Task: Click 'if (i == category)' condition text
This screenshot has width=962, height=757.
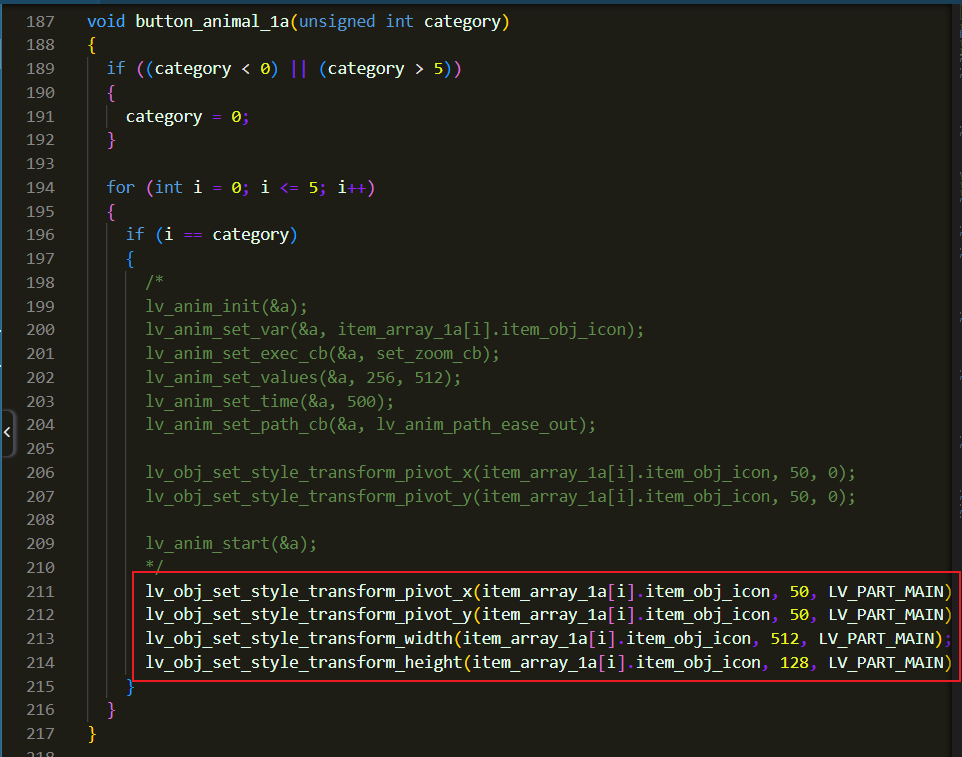Action: [212, 235]
